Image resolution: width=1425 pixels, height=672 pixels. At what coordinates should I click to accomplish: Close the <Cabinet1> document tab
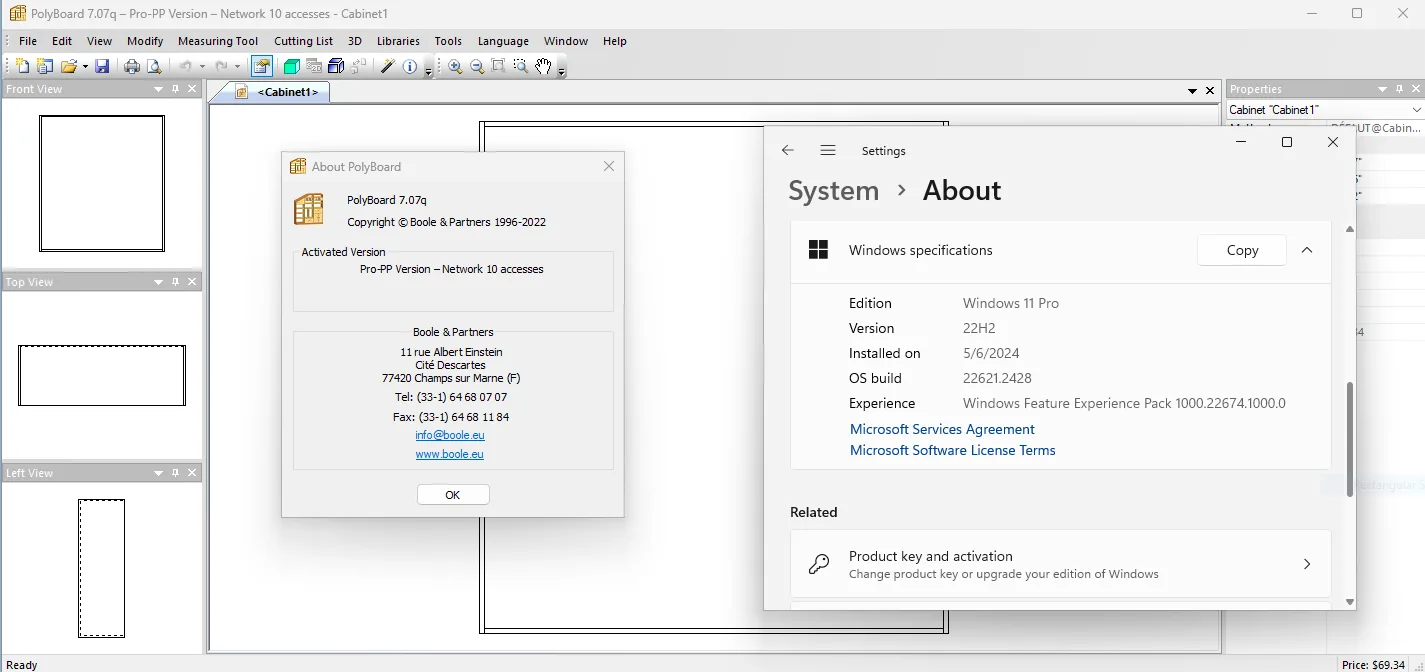click(x=1211, y=91)
